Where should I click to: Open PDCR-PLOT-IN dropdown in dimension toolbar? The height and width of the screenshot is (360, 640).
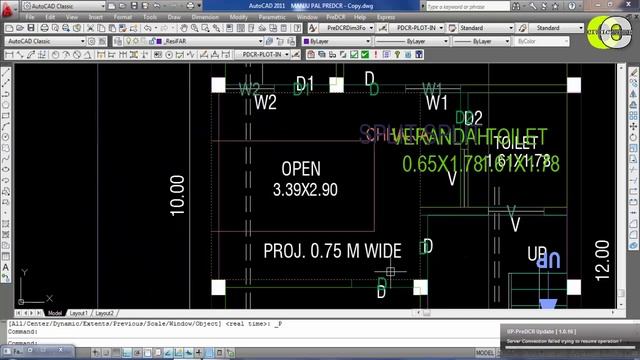point(263,55)
